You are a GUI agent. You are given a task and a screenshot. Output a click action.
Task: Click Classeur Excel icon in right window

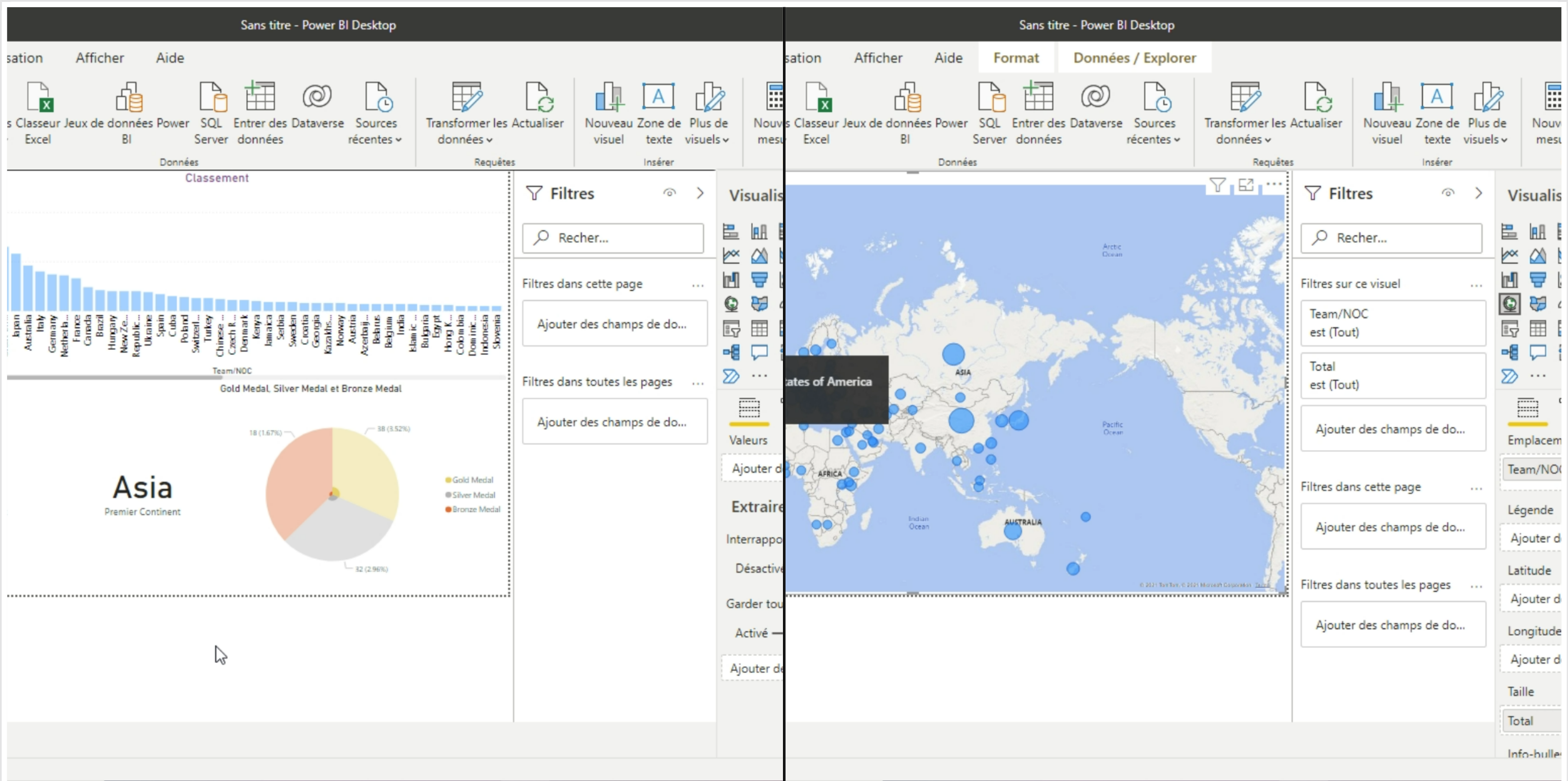tap(818, 97)
